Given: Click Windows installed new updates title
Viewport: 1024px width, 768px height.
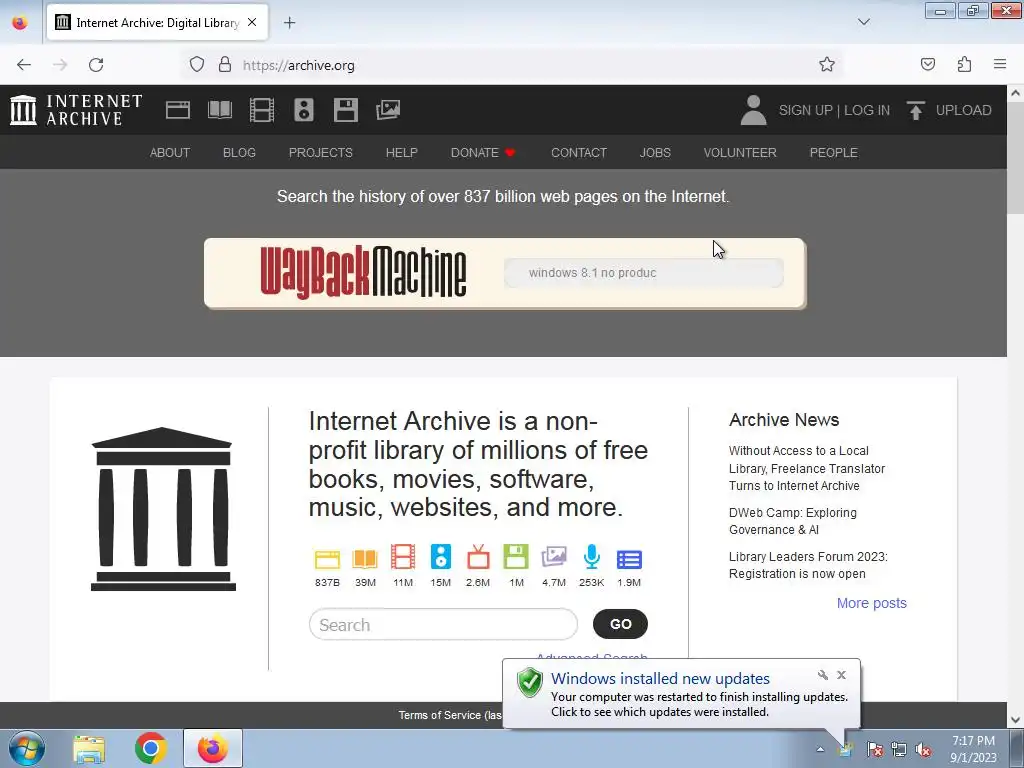Looking at the screenshot, I should (660, 679).
